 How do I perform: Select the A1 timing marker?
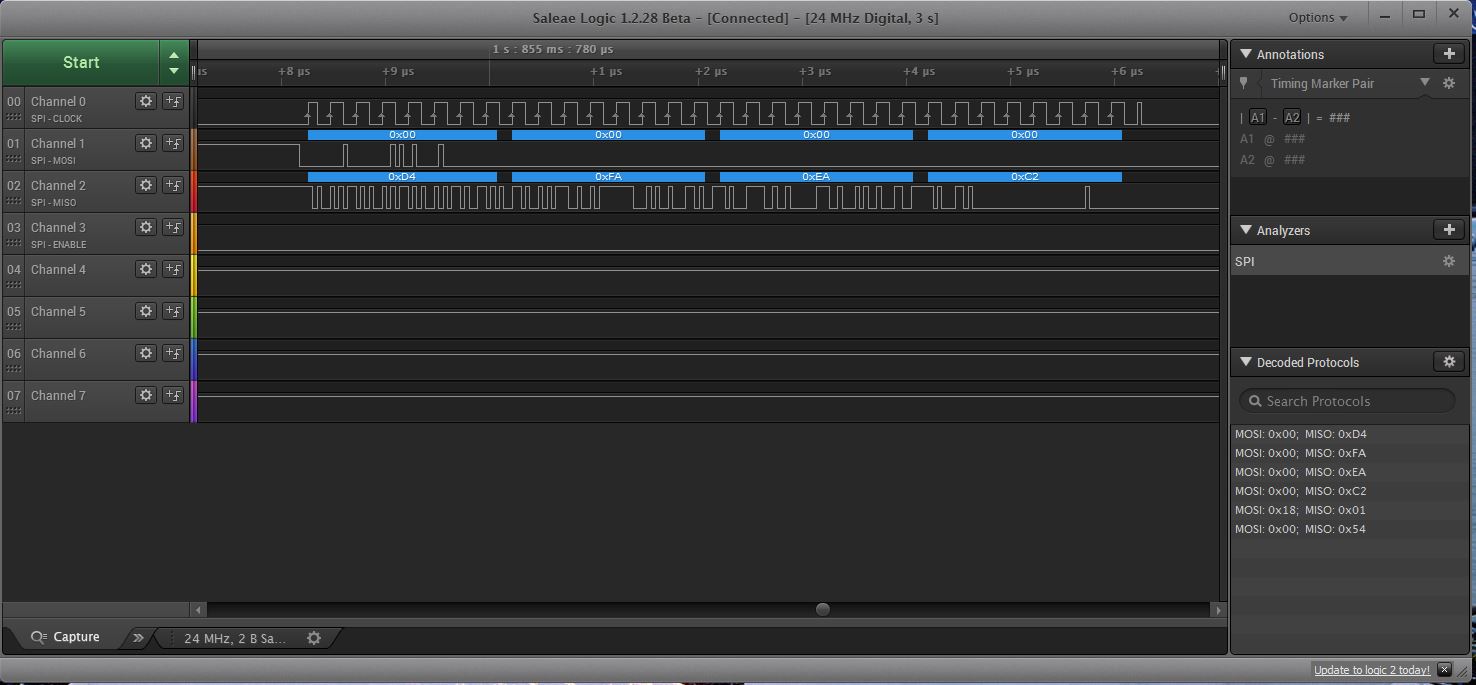pyautogui.click(x=1258, y=117)
